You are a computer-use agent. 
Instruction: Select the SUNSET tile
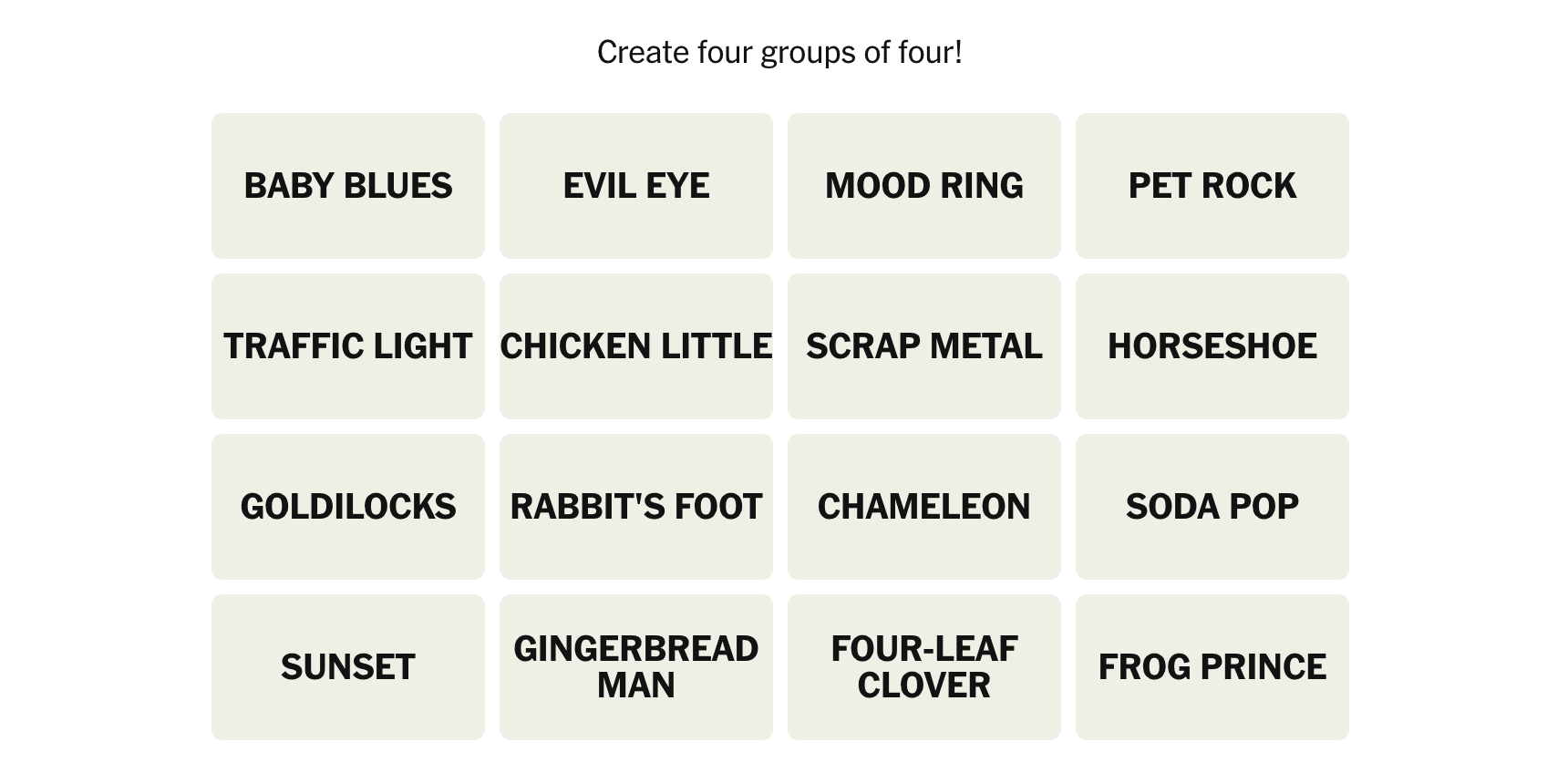pyautogui.click(x=348, y=667)
